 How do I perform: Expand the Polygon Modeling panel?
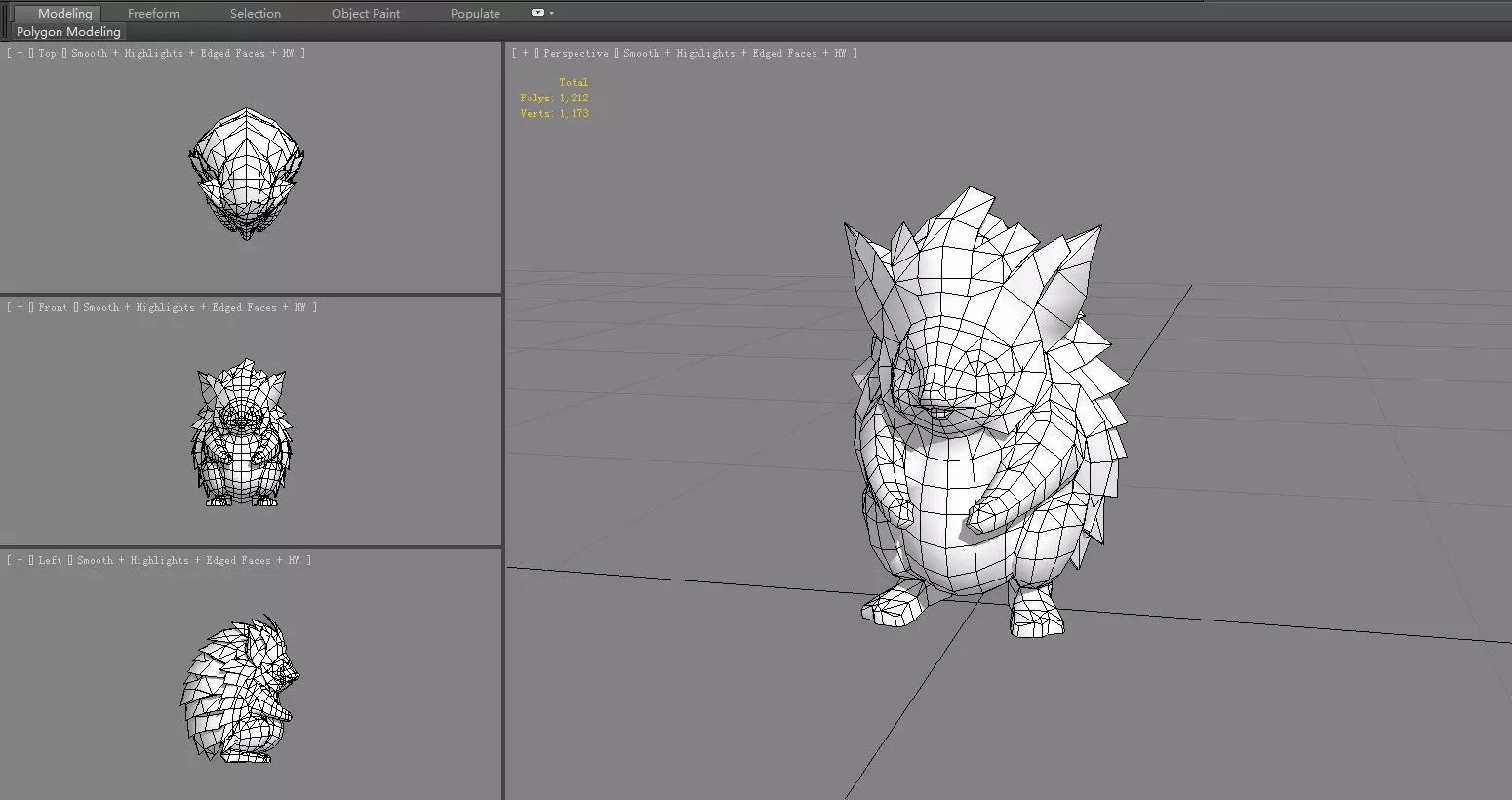(x=68, y=32)
